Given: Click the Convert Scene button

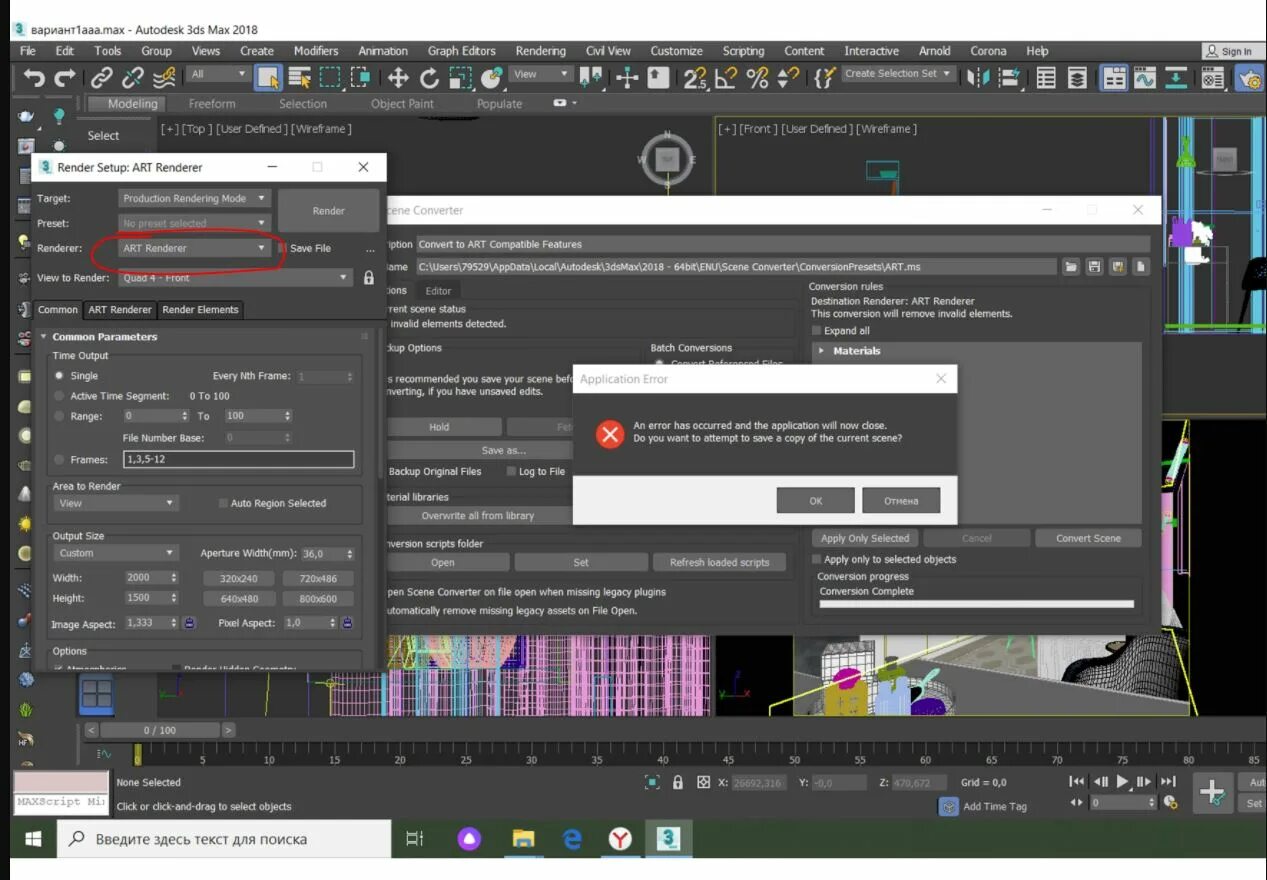Looking at the screenshot, I should coord(1088,538).
